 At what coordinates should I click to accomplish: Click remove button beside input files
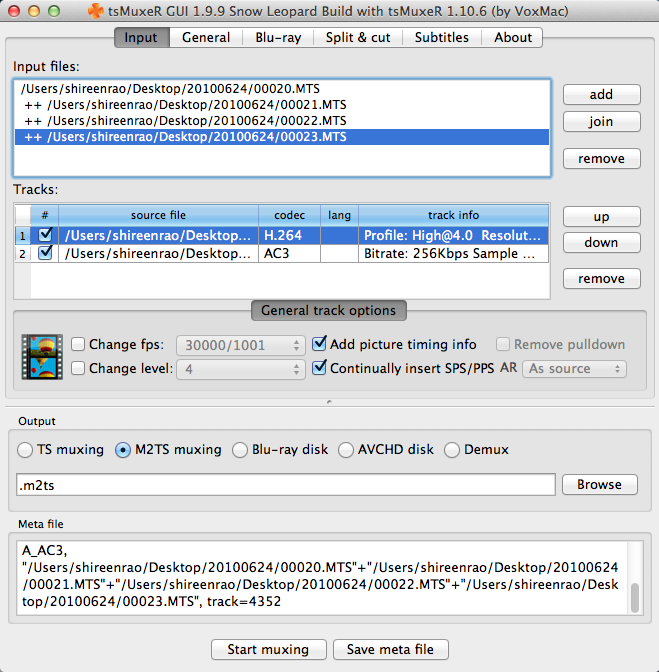point(602,159)
